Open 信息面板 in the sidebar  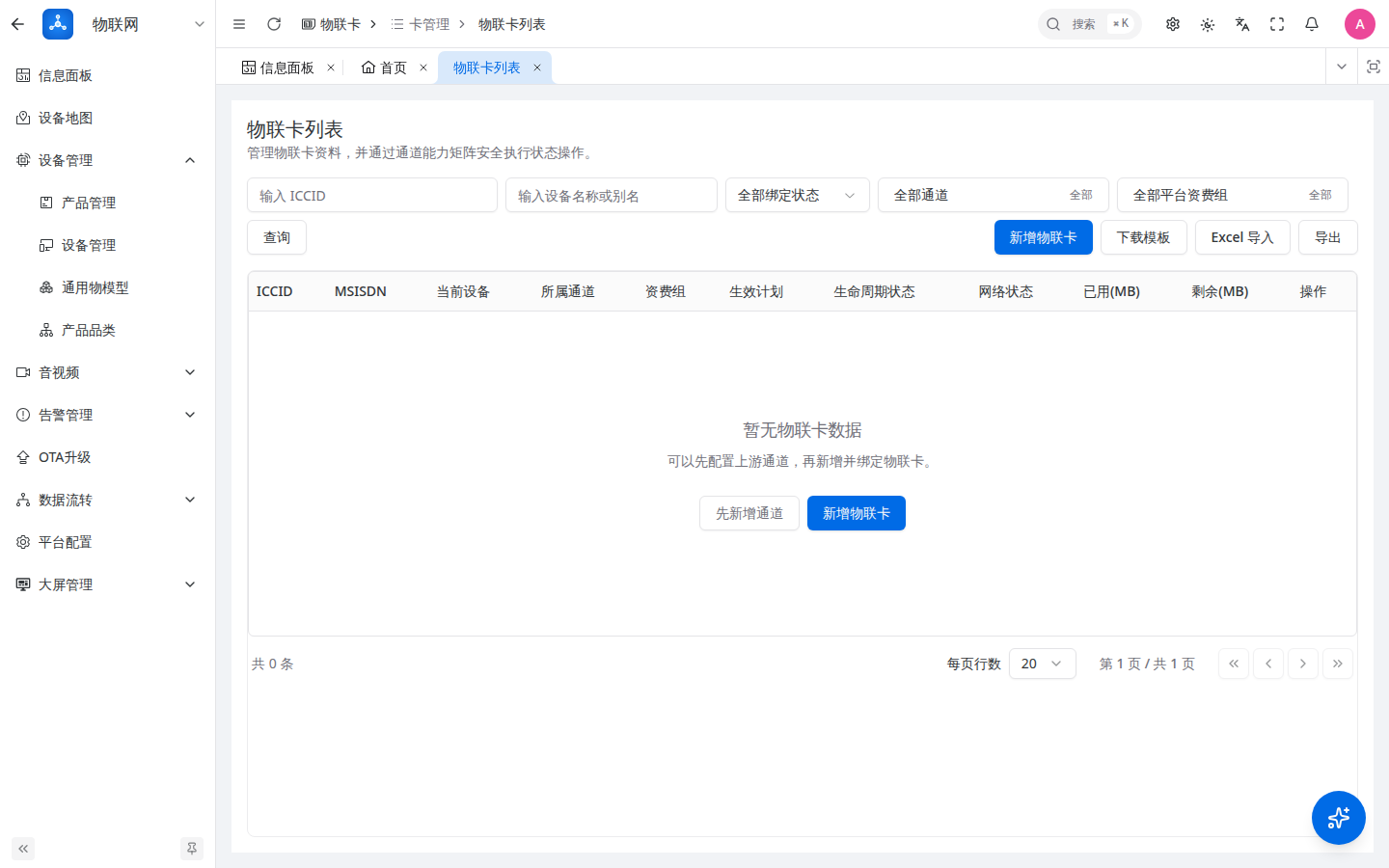108,75
